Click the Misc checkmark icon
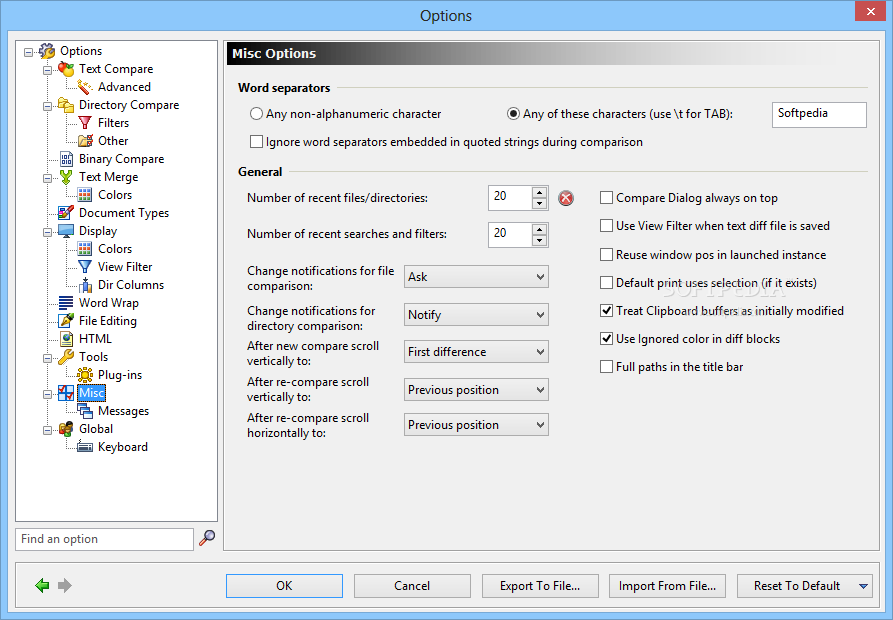Viewport: 893px width, 620px height. click(x=66, y=393)
